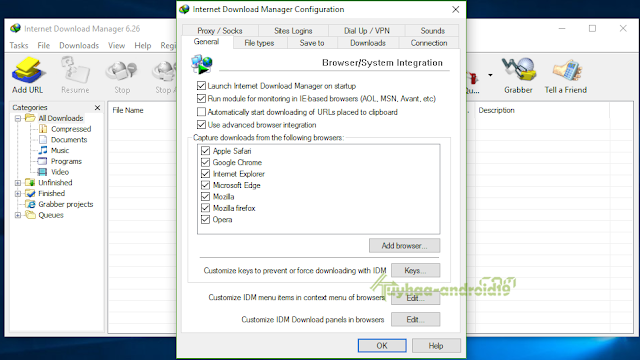
Task: Select the Programs category icon
Action: (x=42, y=161)
